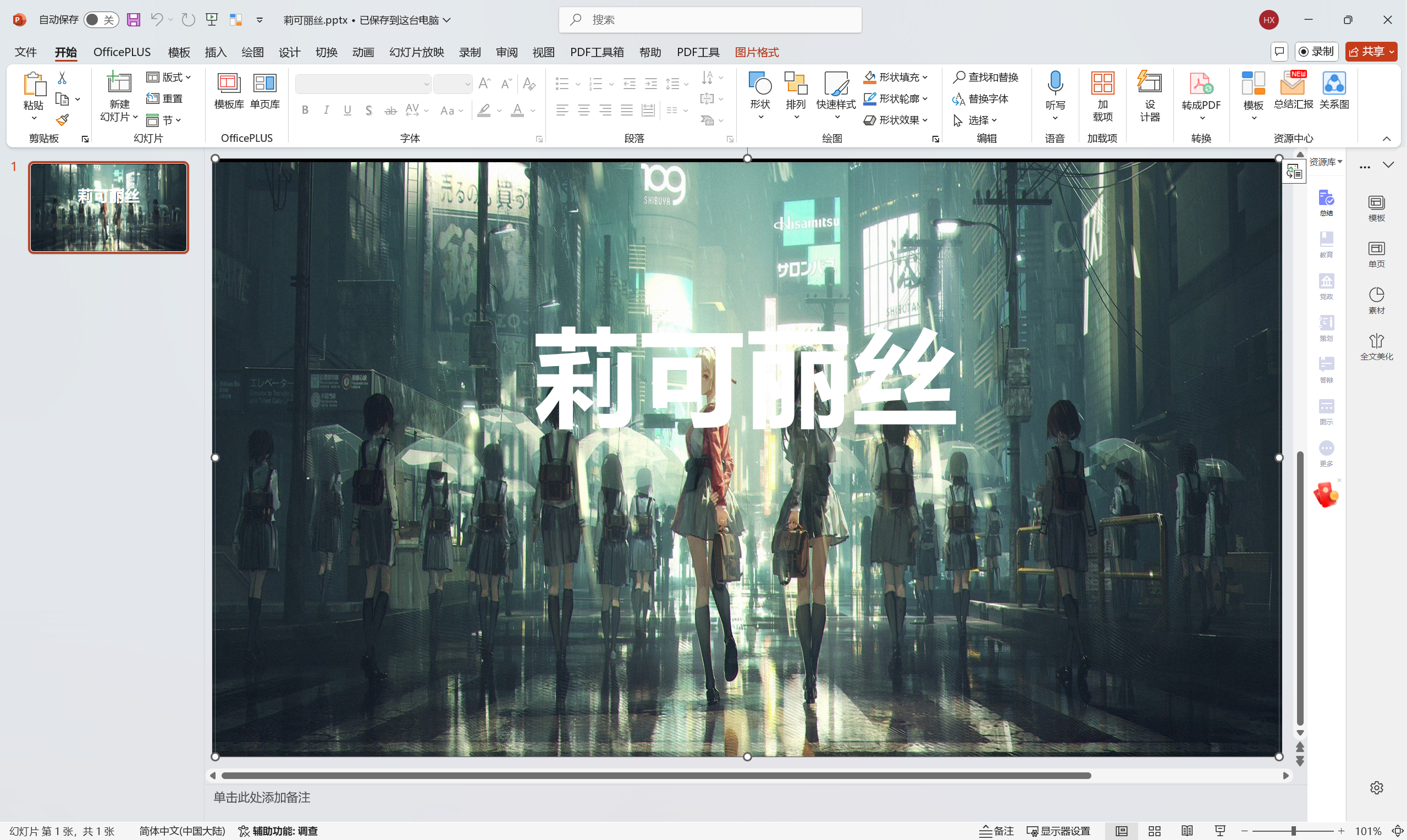Switch to slide sorter view icon
This screenshot has width=1407, height=840.
click(1155, 831)
